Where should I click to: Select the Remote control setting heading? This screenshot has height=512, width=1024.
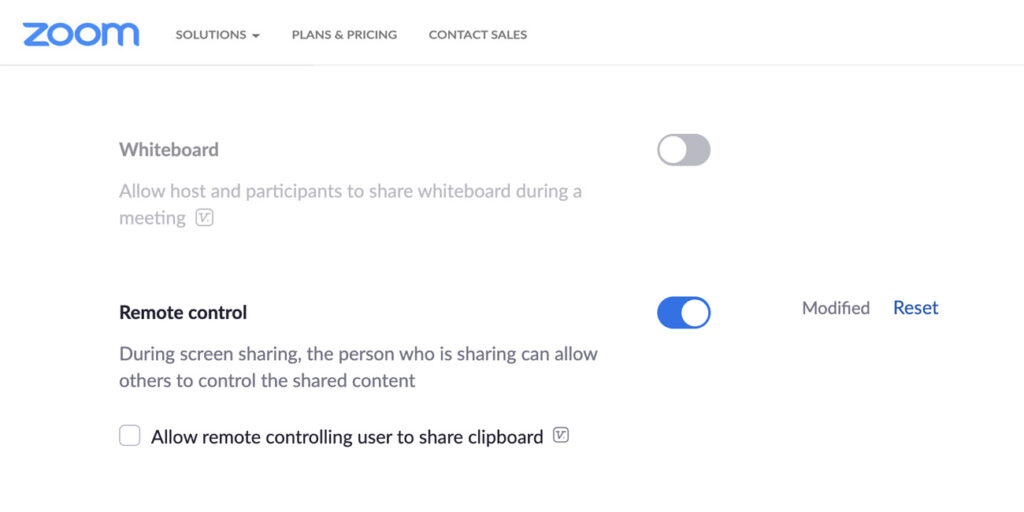183,312
